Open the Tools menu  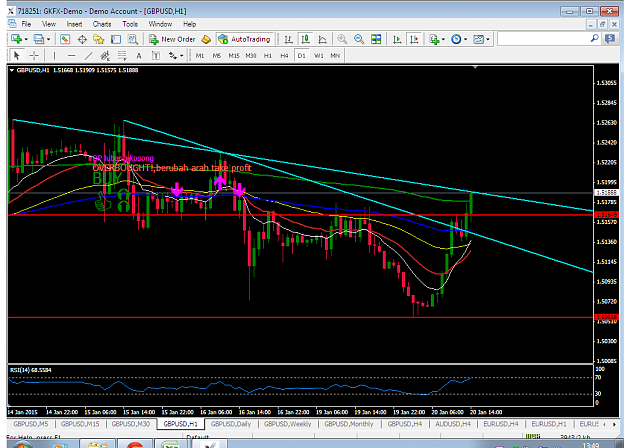(x=130, y=24)
